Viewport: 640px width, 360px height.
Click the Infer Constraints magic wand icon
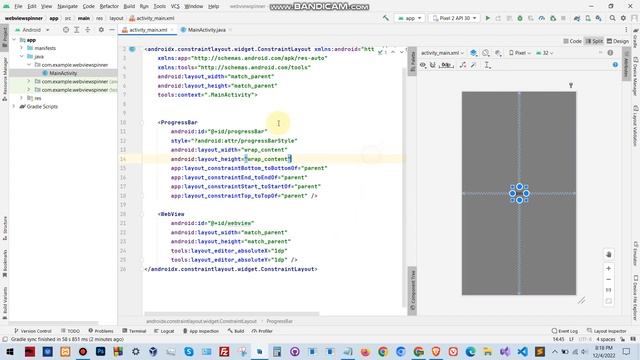473,65
